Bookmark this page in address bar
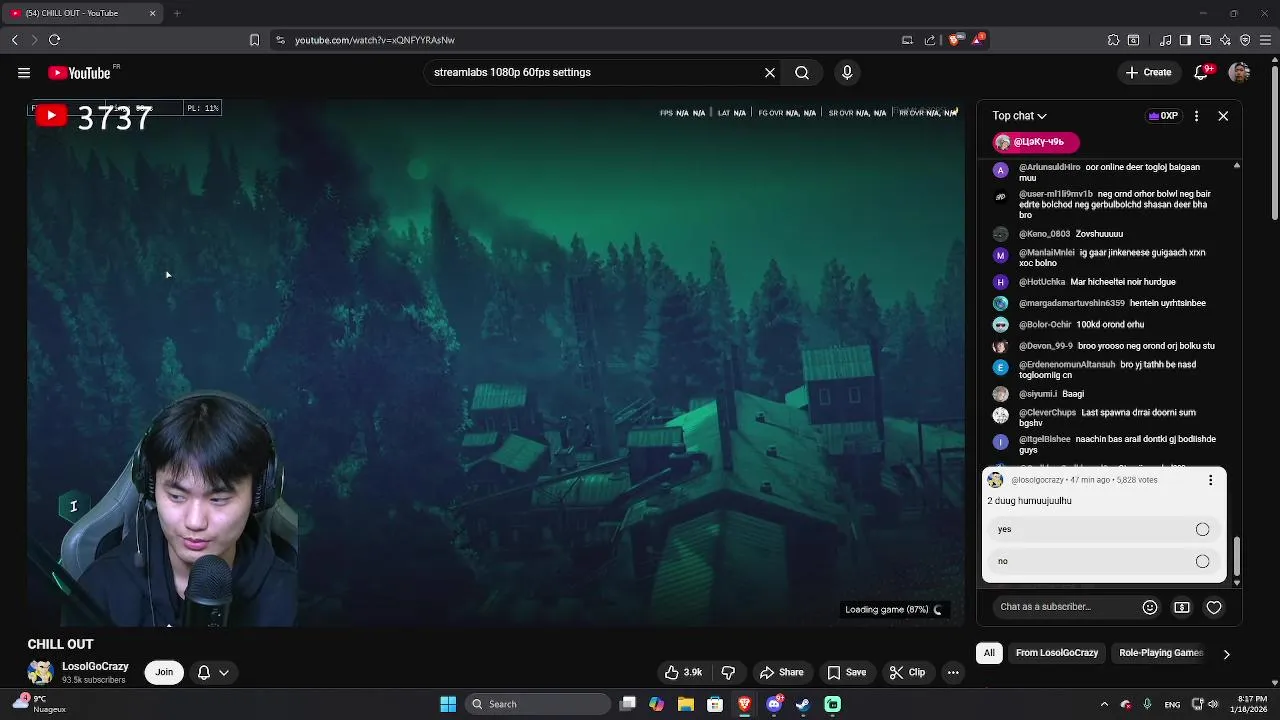 [x=254, y=40]
